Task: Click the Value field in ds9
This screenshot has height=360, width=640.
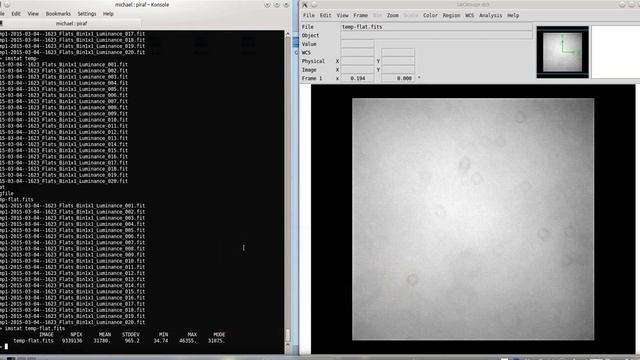Action: click(358, 44)
